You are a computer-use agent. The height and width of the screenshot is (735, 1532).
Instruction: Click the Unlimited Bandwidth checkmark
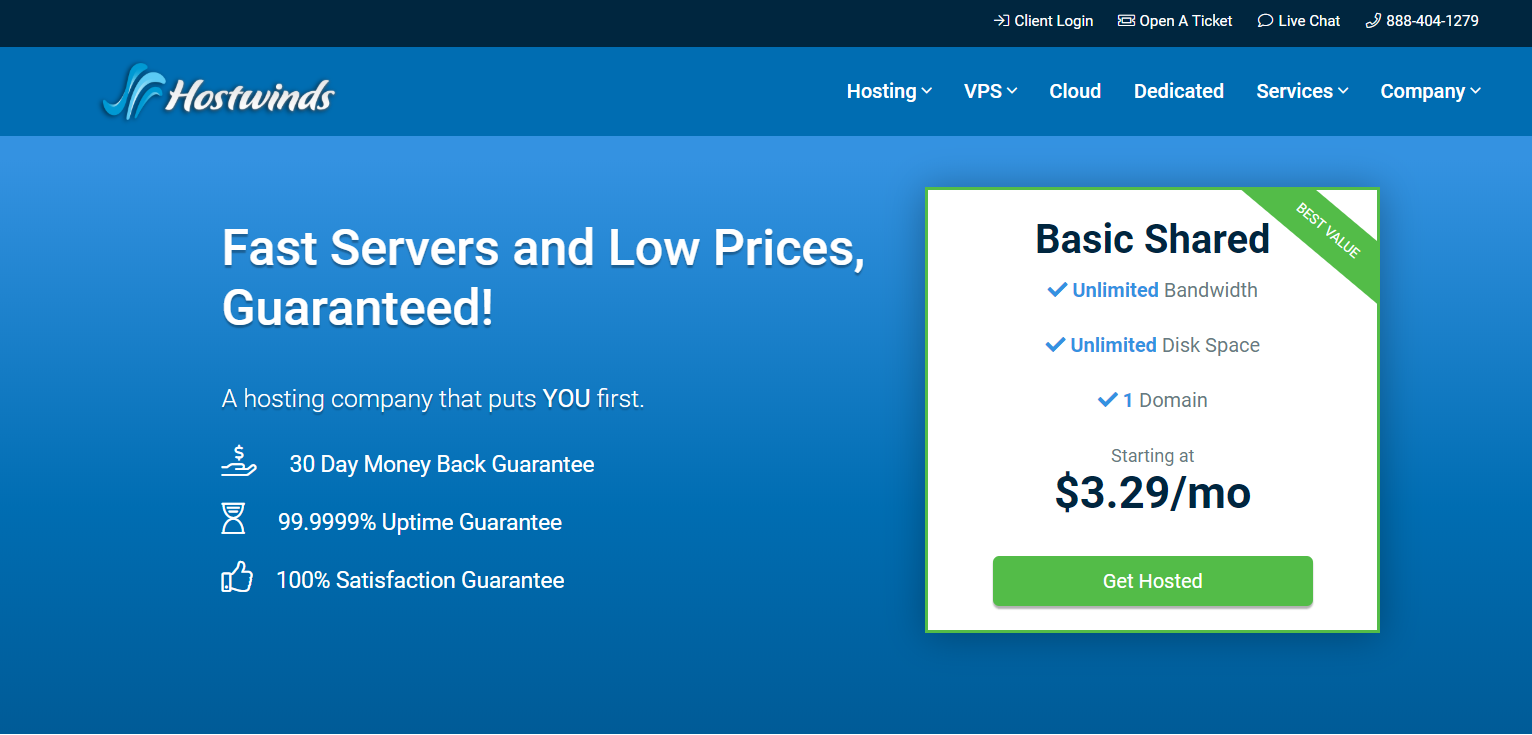(1057, 290)
